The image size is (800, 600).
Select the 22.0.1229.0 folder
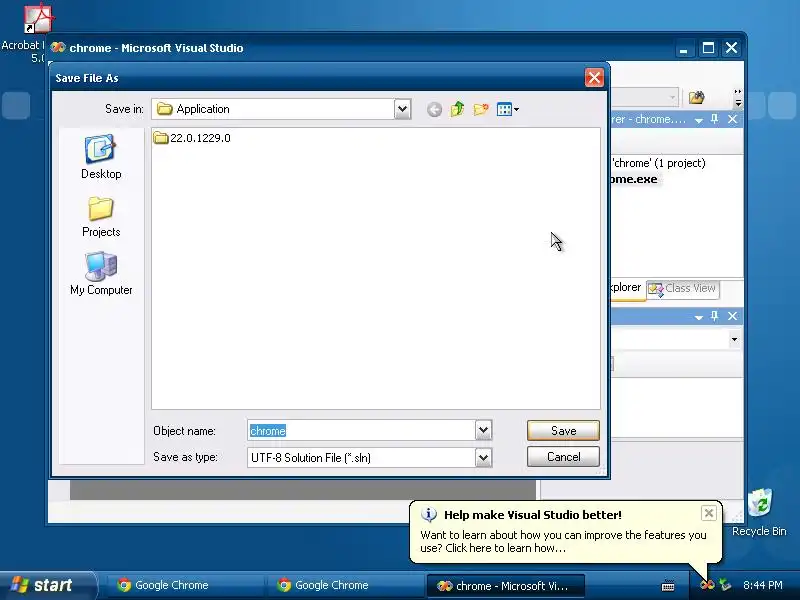(192, 138)
